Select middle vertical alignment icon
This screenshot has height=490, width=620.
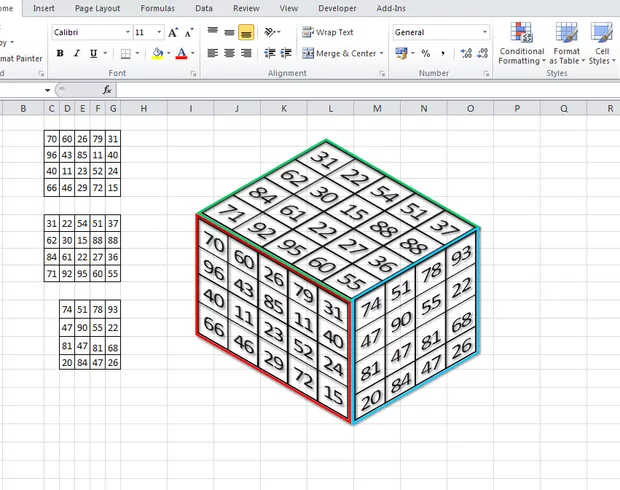coord(229,32)
